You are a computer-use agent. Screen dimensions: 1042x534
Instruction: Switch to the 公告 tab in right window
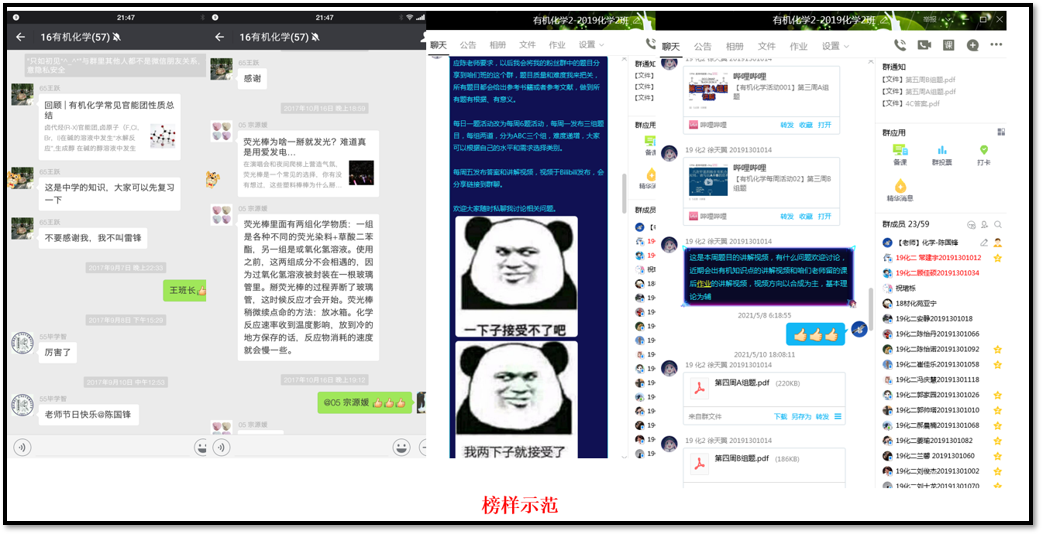pos(703,46)
